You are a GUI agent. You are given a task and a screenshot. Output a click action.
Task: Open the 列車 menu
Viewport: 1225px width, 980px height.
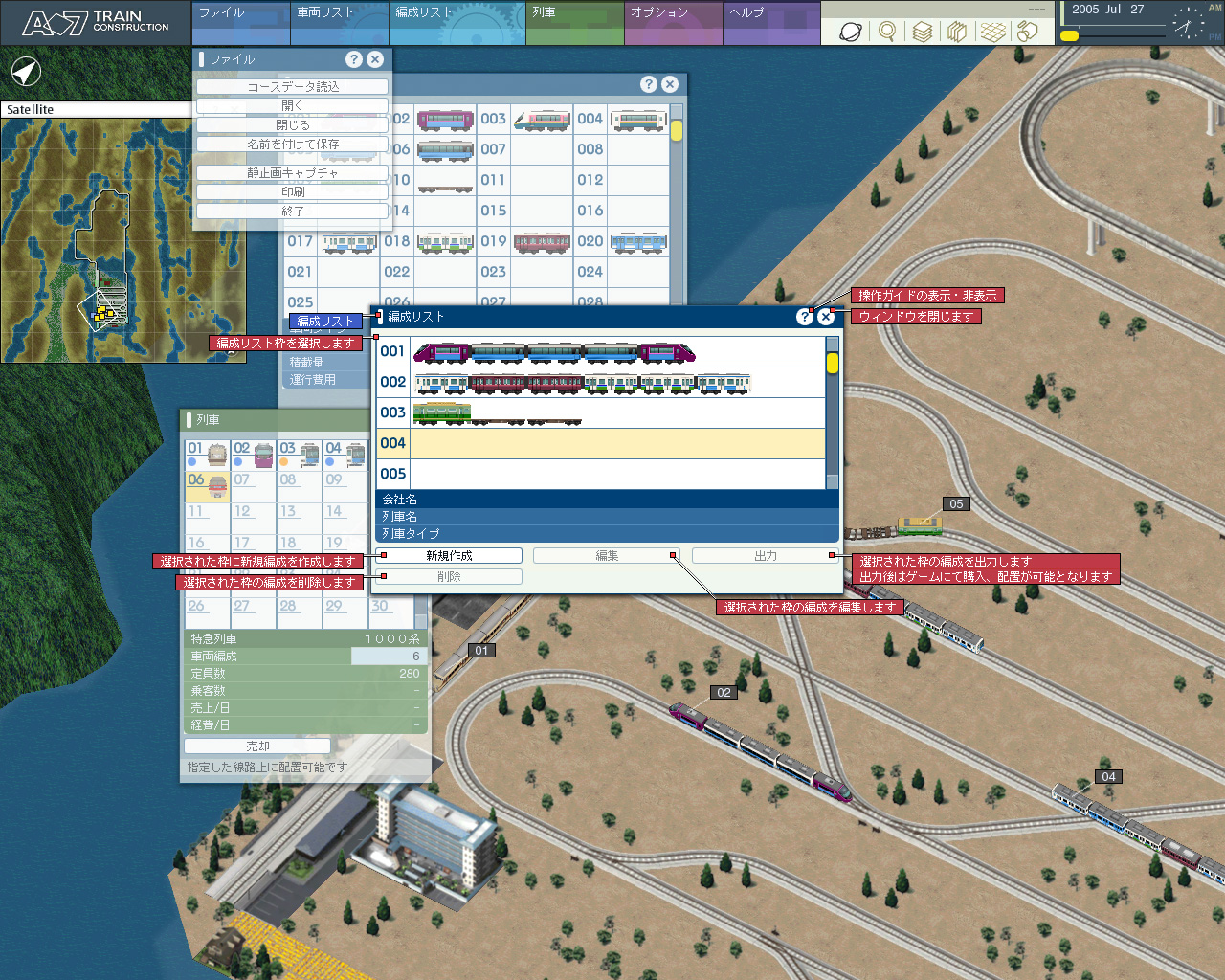pyautogui.click(x=575, y=22)
